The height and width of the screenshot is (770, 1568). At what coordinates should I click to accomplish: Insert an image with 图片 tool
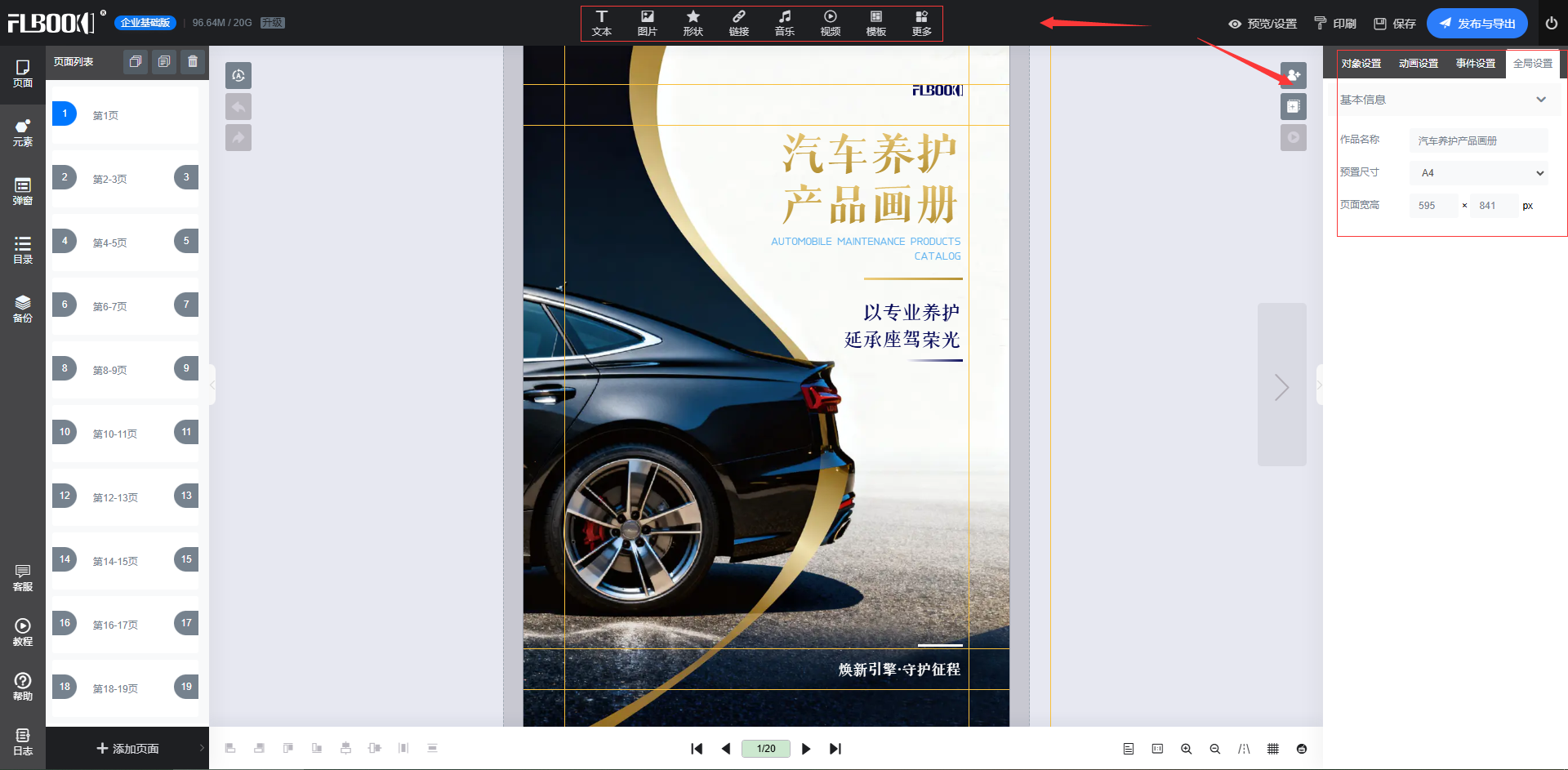point(647,23)
